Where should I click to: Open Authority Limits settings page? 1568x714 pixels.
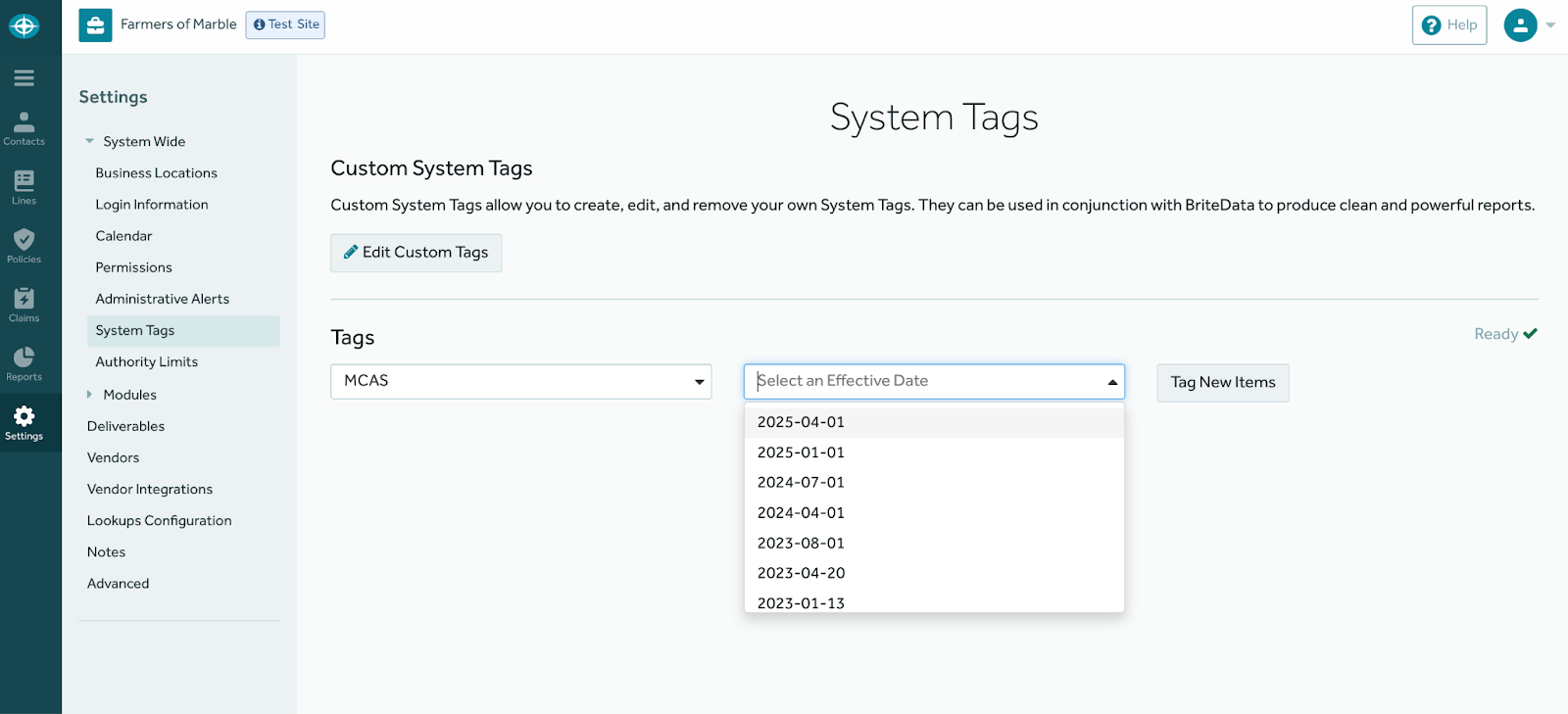(147, 362)
